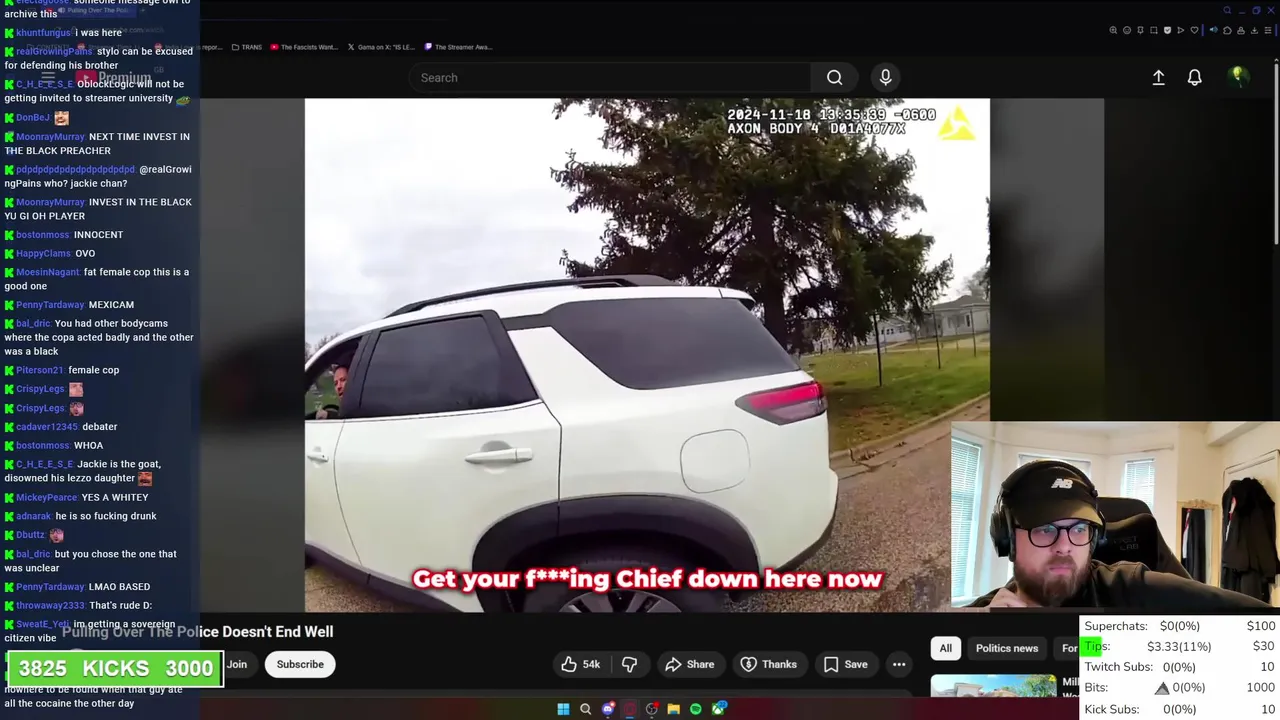Like the video with 54k likes
This screenshot has height=720, width=1280.
coord(580,664)
